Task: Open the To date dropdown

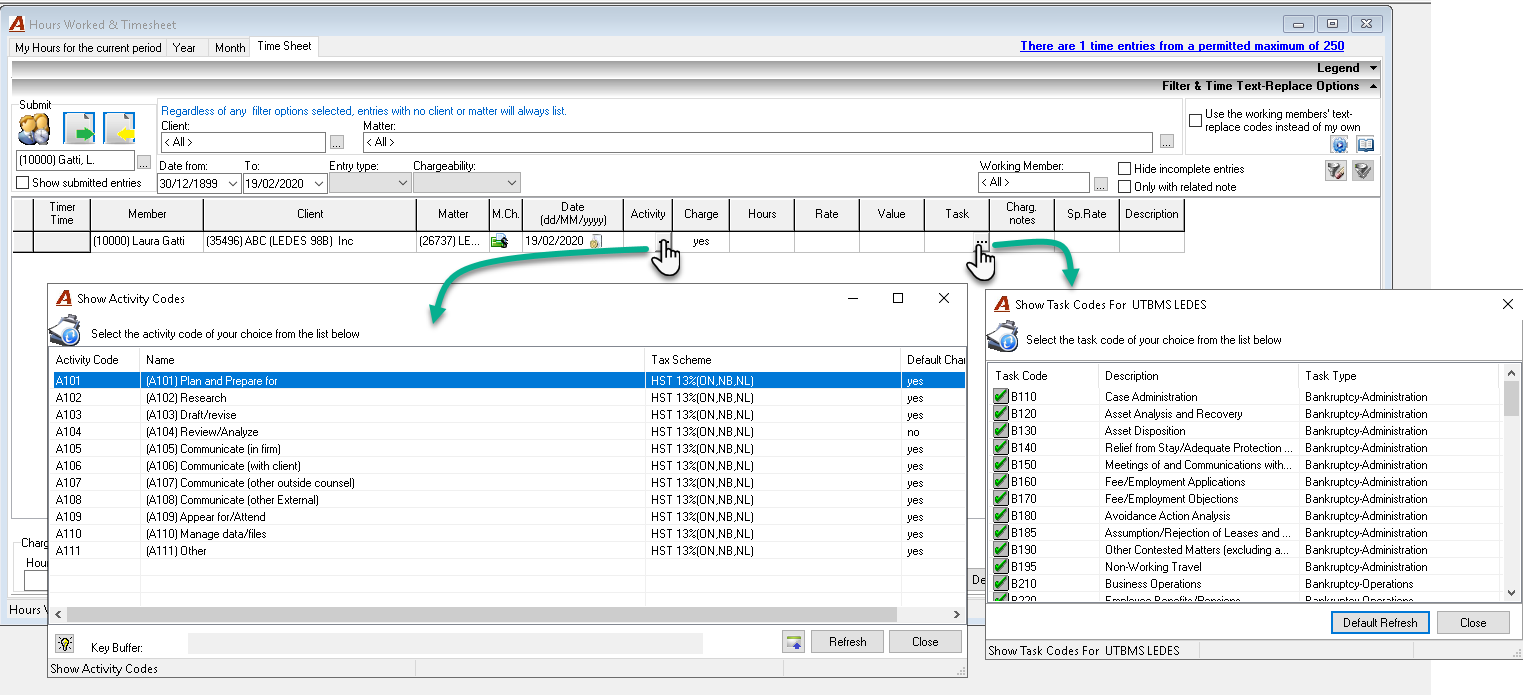Action: (x=319, y=183)
